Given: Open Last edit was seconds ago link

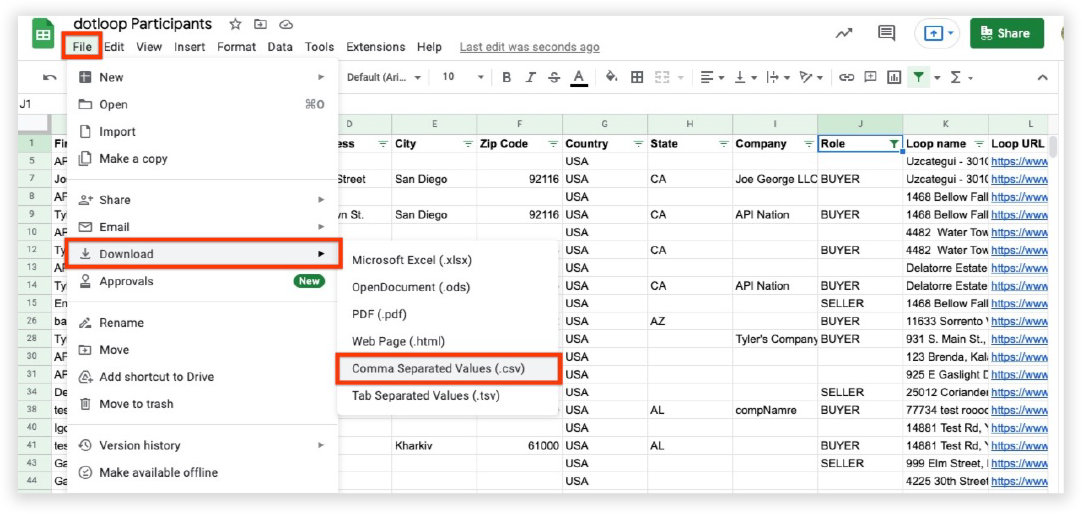Looking at the screenshot, I should coord(529,47).
